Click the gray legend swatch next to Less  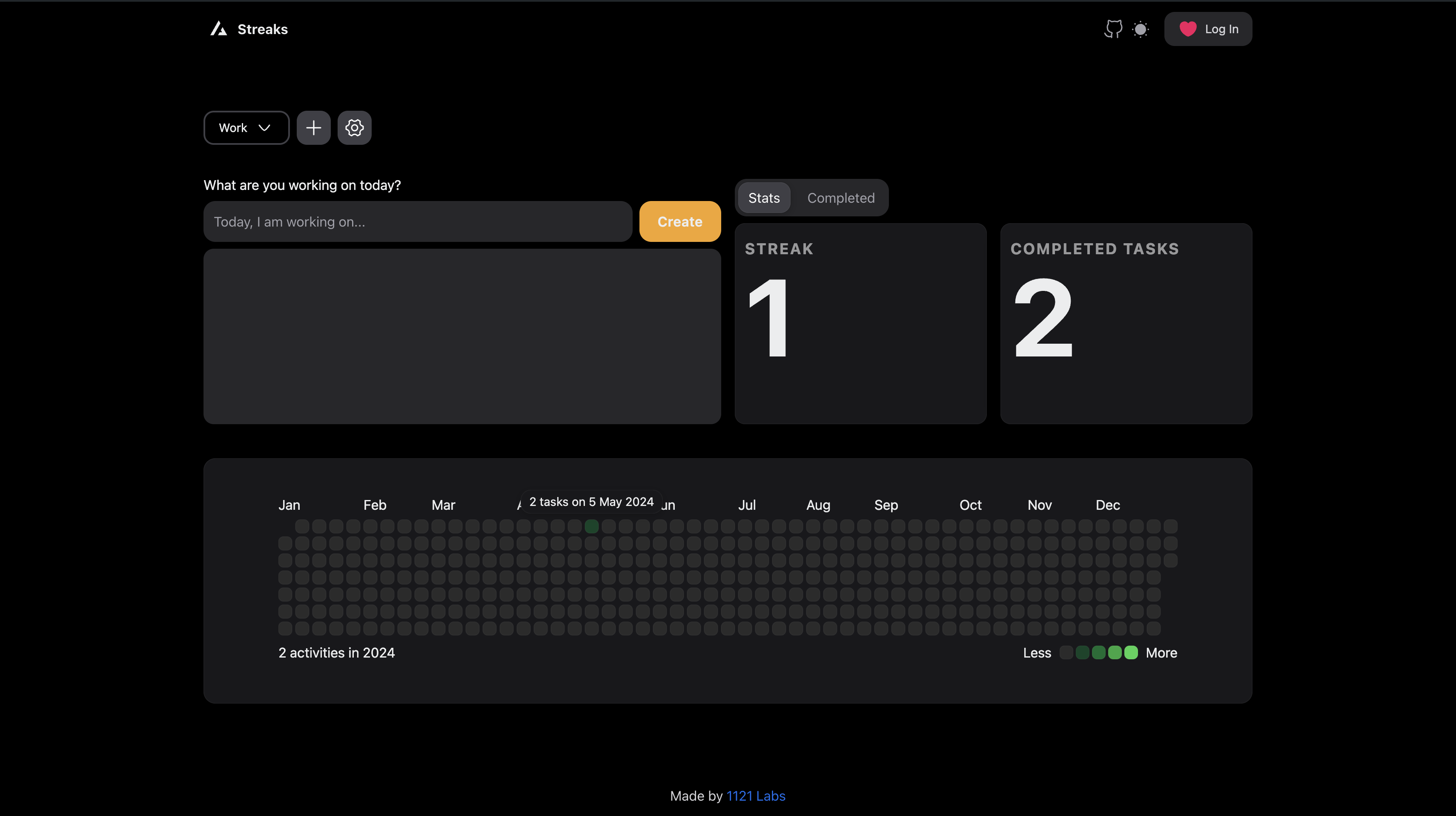click(1066, 652)
